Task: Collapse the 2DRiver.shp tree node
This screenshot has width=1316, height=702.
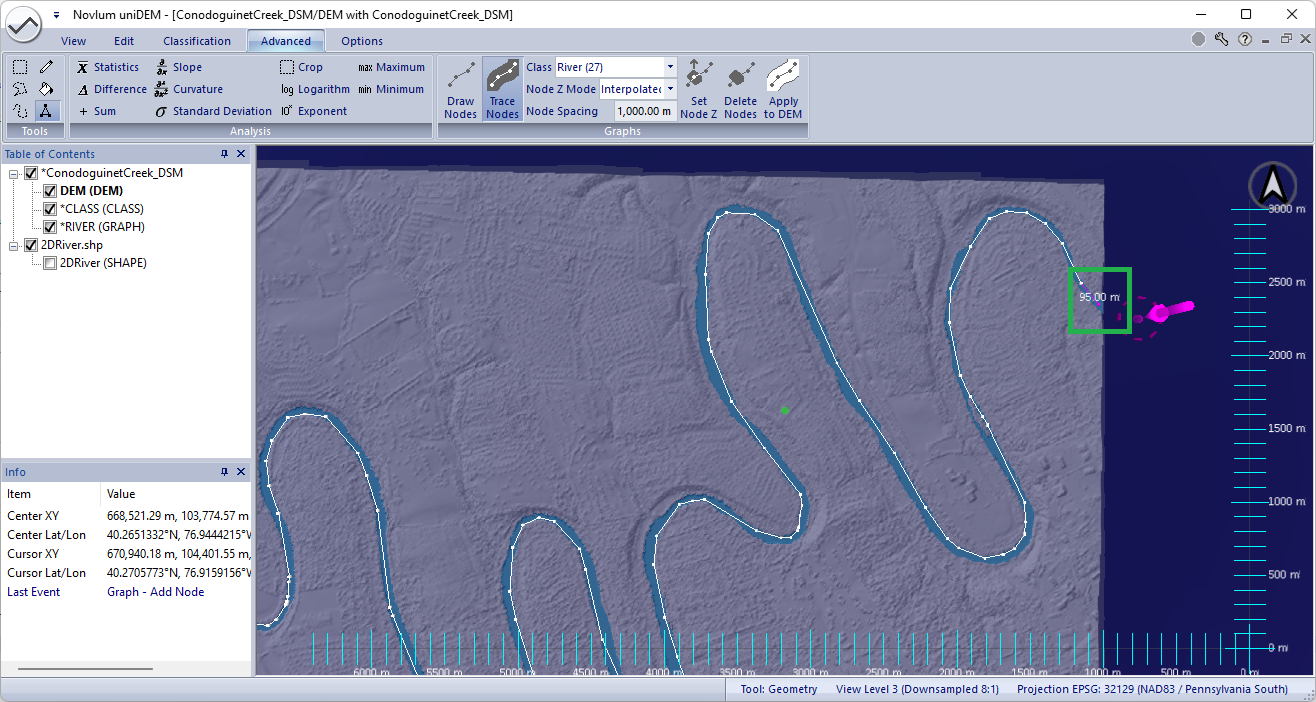Action: (14, 245)
